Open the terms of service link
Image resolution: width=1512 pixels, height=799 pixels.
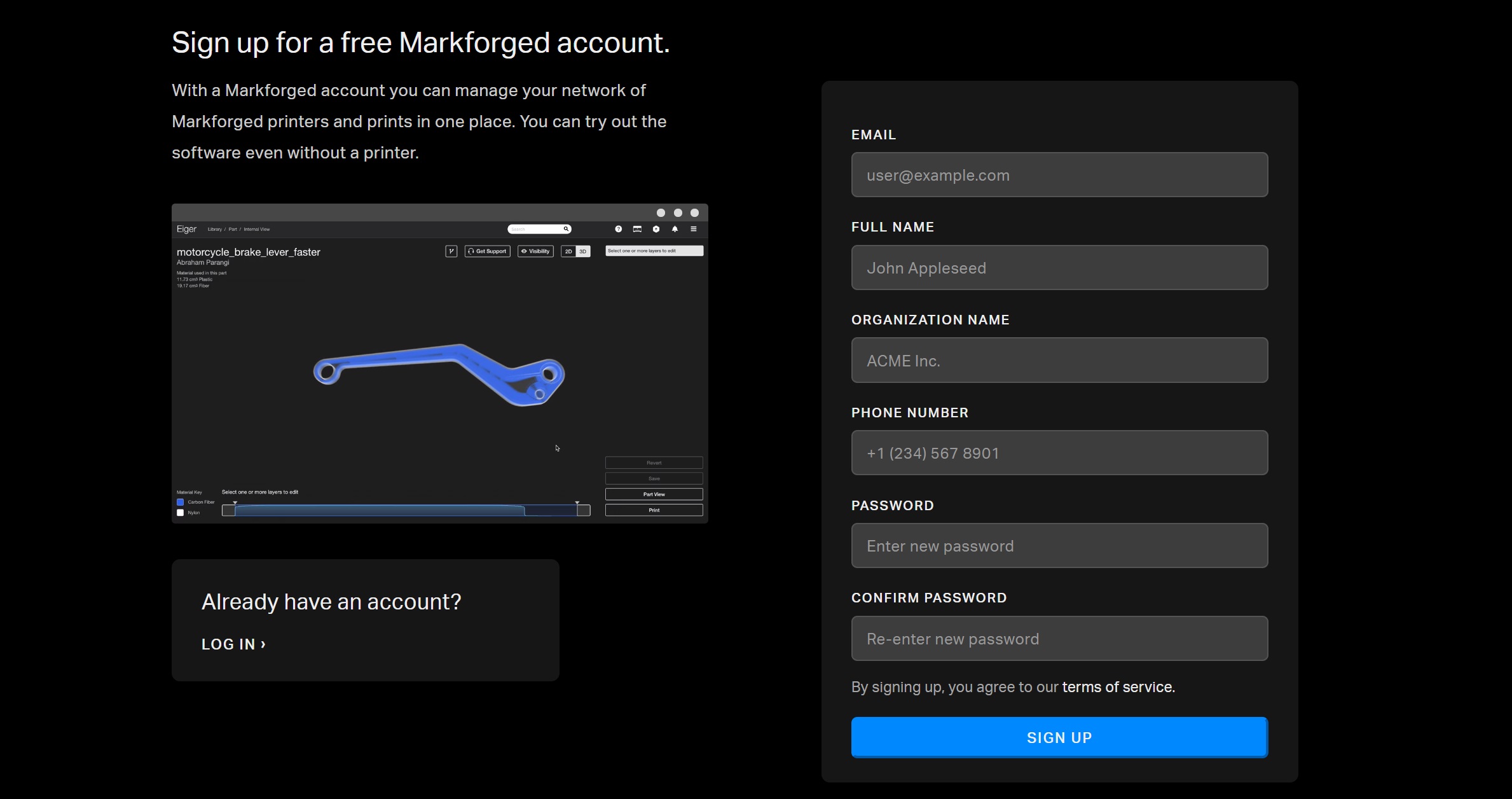tap(1118, 687)
